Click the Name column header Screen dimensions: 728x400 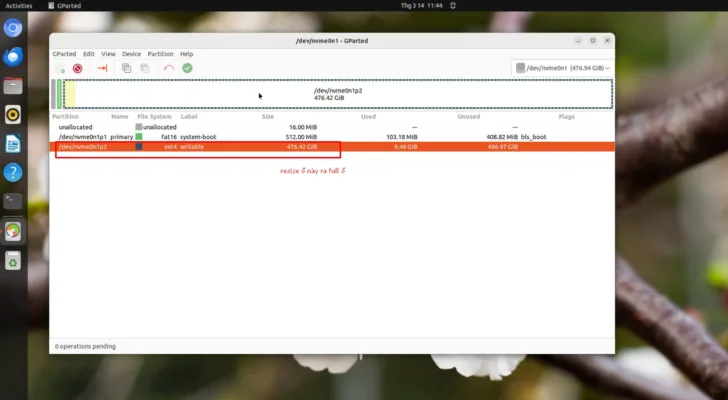120,116
